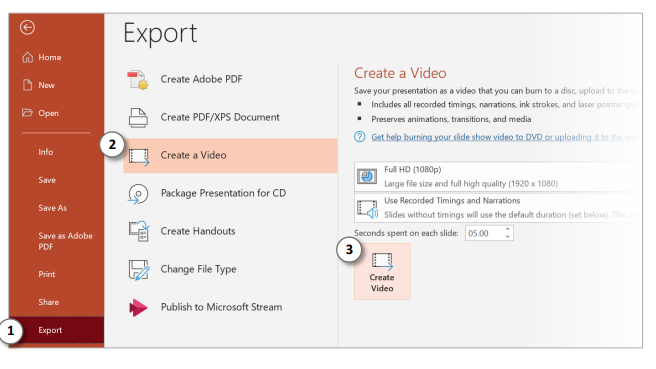Screen dimensions: 656x369
Task: Click the Create Handouts icon
Action: (139, 231)
